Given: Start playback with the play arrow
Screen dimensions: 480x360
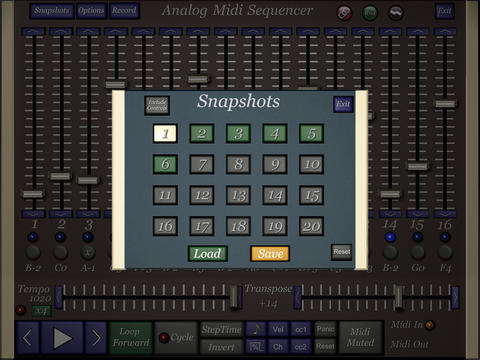Looking at the screenshot, I should 62,338.
